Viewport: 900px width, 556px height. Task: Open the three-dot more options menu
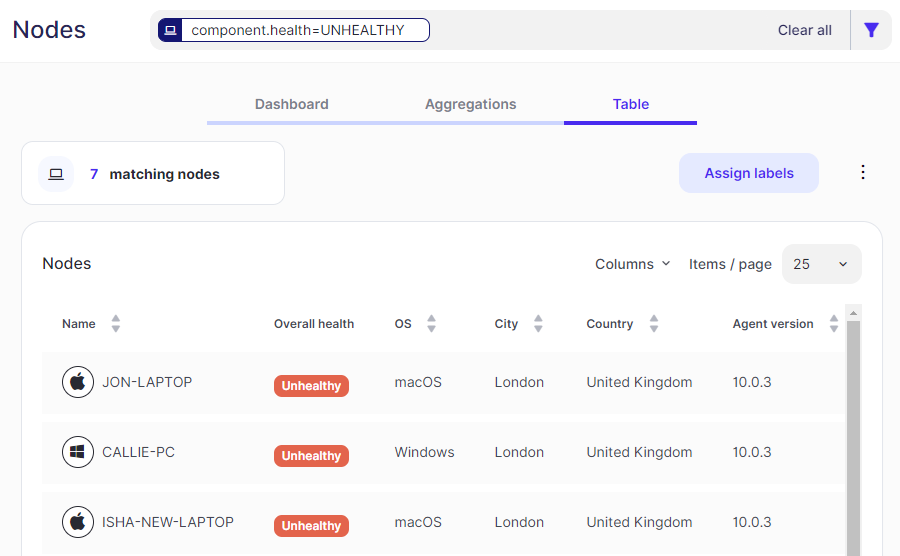(863, 172)
